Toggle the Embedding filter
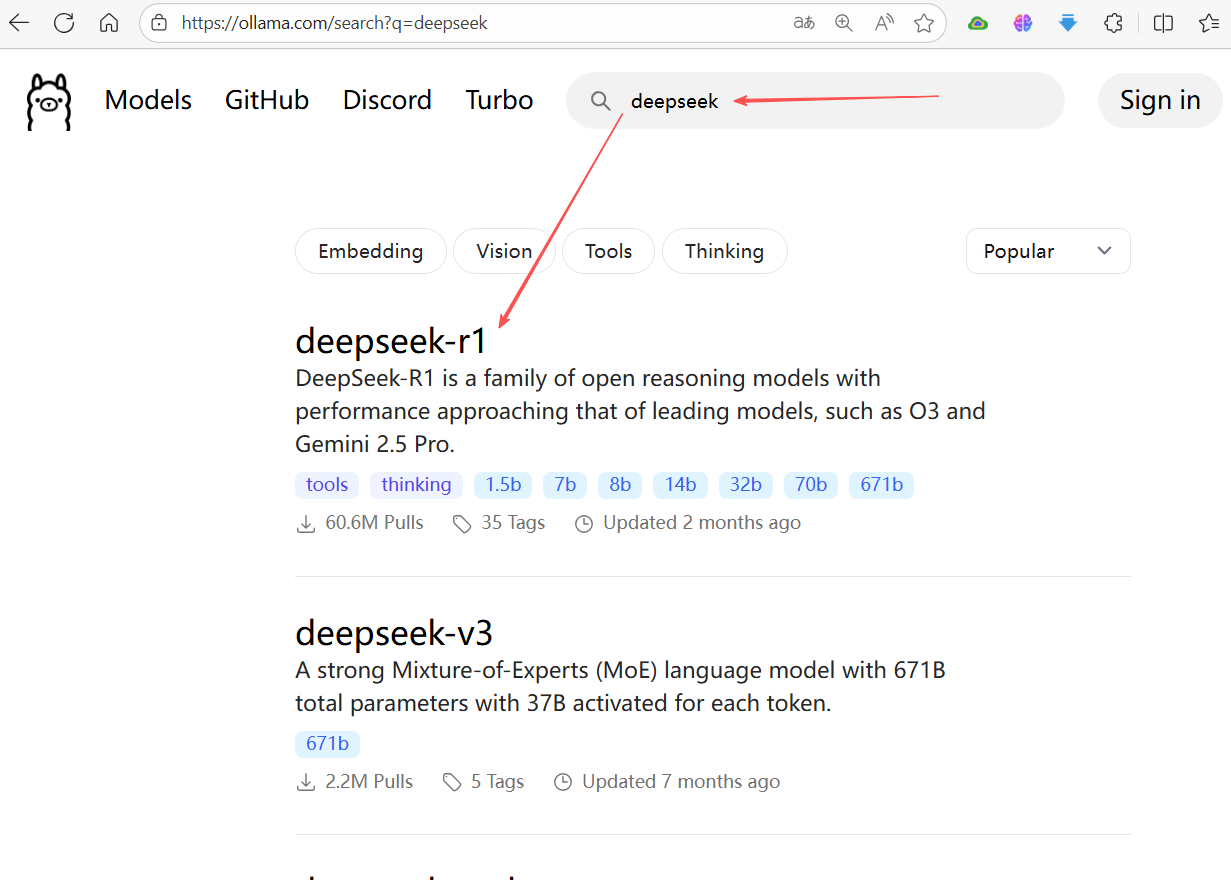Screen dimensions: 1231x880 tap(371, 251)
